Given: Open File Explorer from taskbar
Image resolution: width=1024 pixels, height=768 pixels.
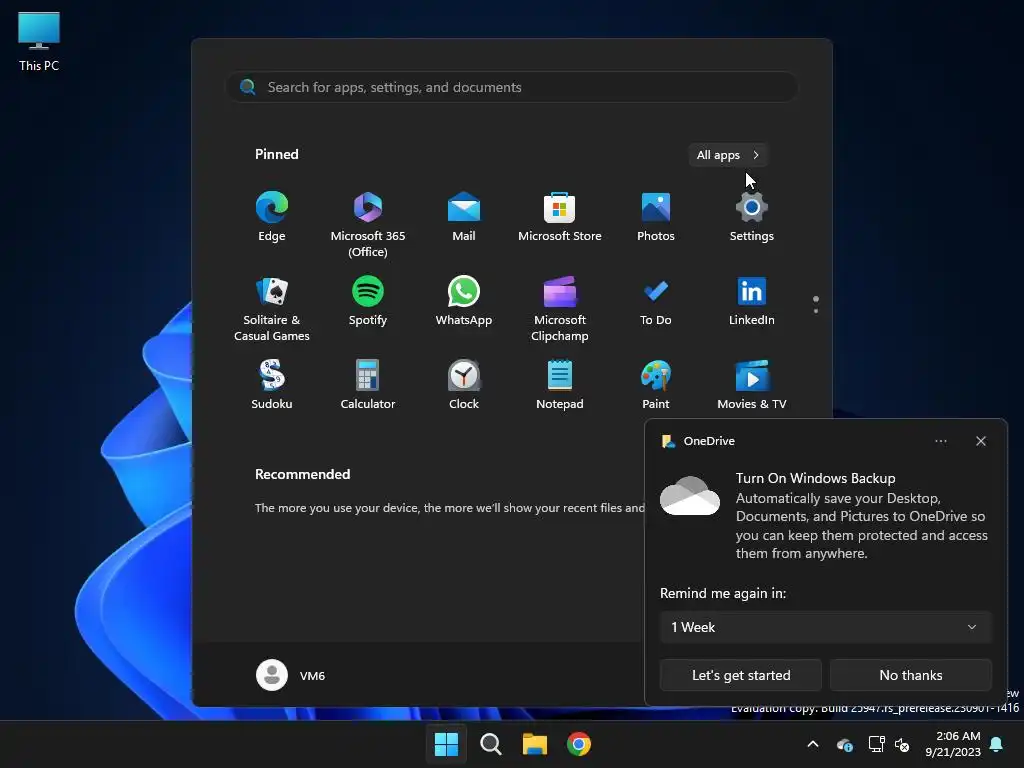Looking at the screenshot, I should [535, 744].
